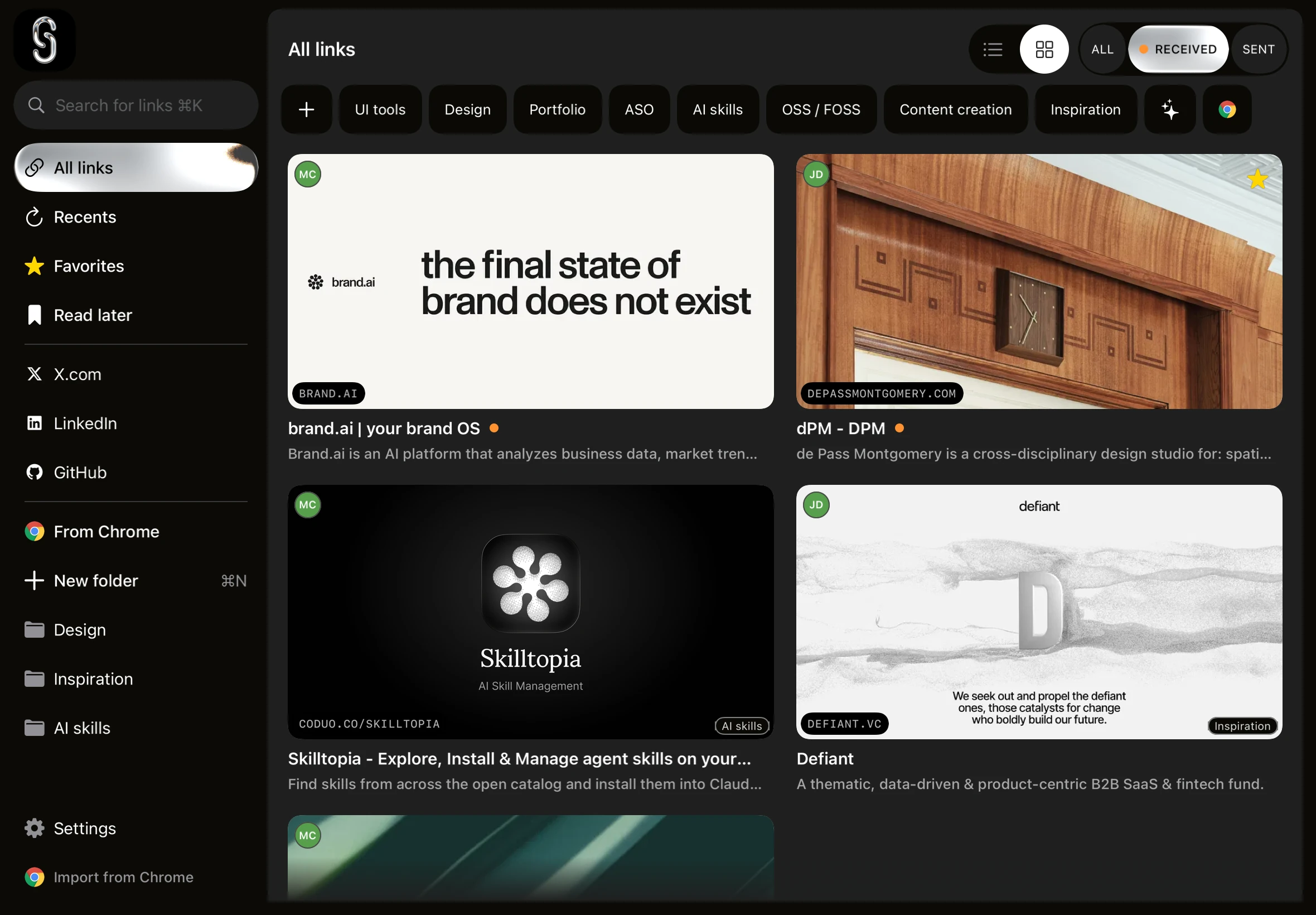The width and height of the screenshot is (1316, 915).
Task: Click JD avatar on dPM card
Action: click(816, 174)
